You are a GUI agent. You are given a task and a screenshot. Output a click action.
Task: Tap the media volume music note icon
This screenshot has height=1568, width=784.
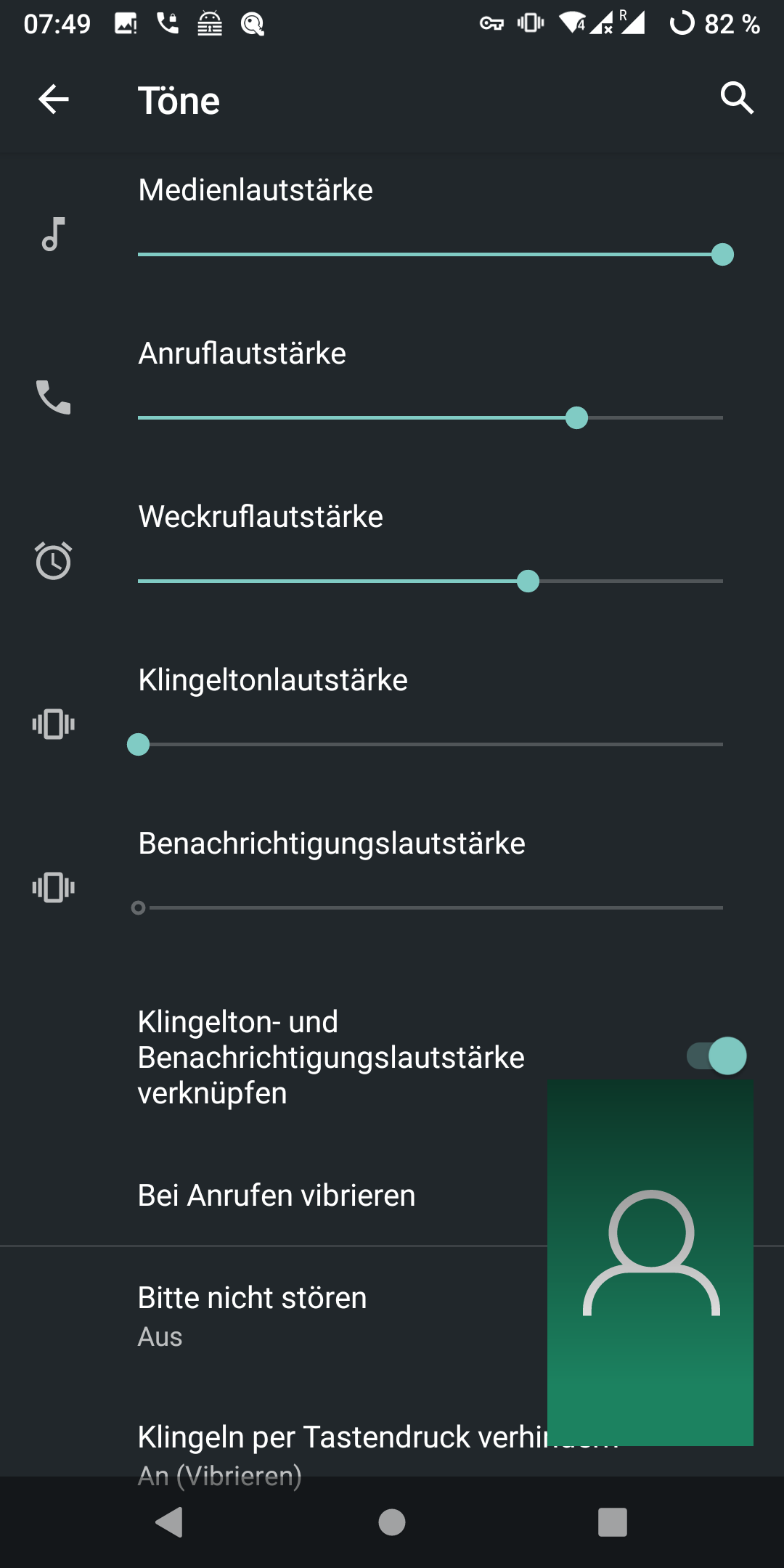tap(53, 234)
